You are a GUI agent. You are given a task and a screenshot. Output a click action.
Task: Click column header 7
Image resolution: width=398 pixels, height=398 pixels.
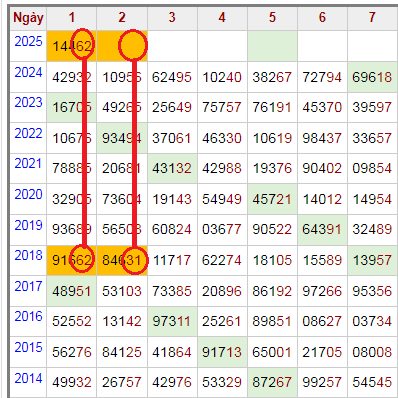372,18
